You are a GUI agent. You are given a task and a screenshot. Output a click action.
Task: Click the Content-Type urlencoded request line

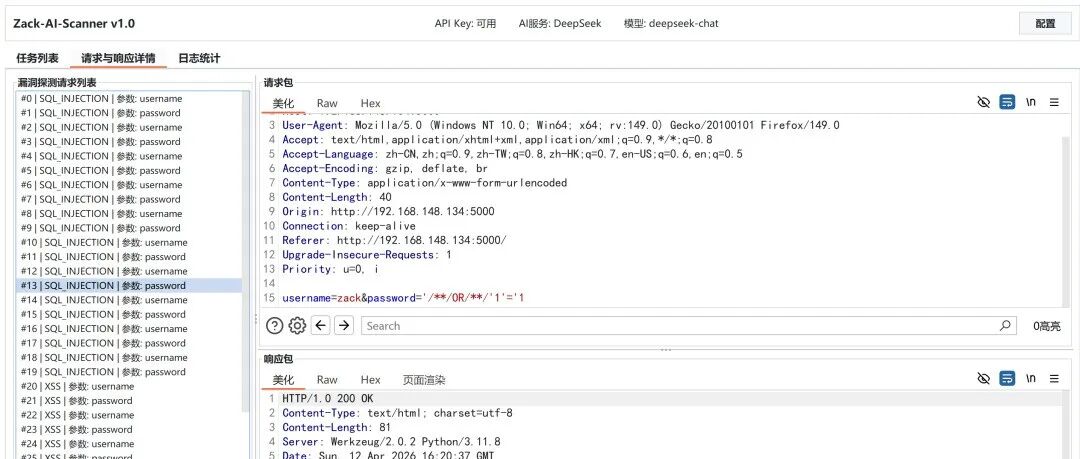pyautogui.click(x=424, y=183)
